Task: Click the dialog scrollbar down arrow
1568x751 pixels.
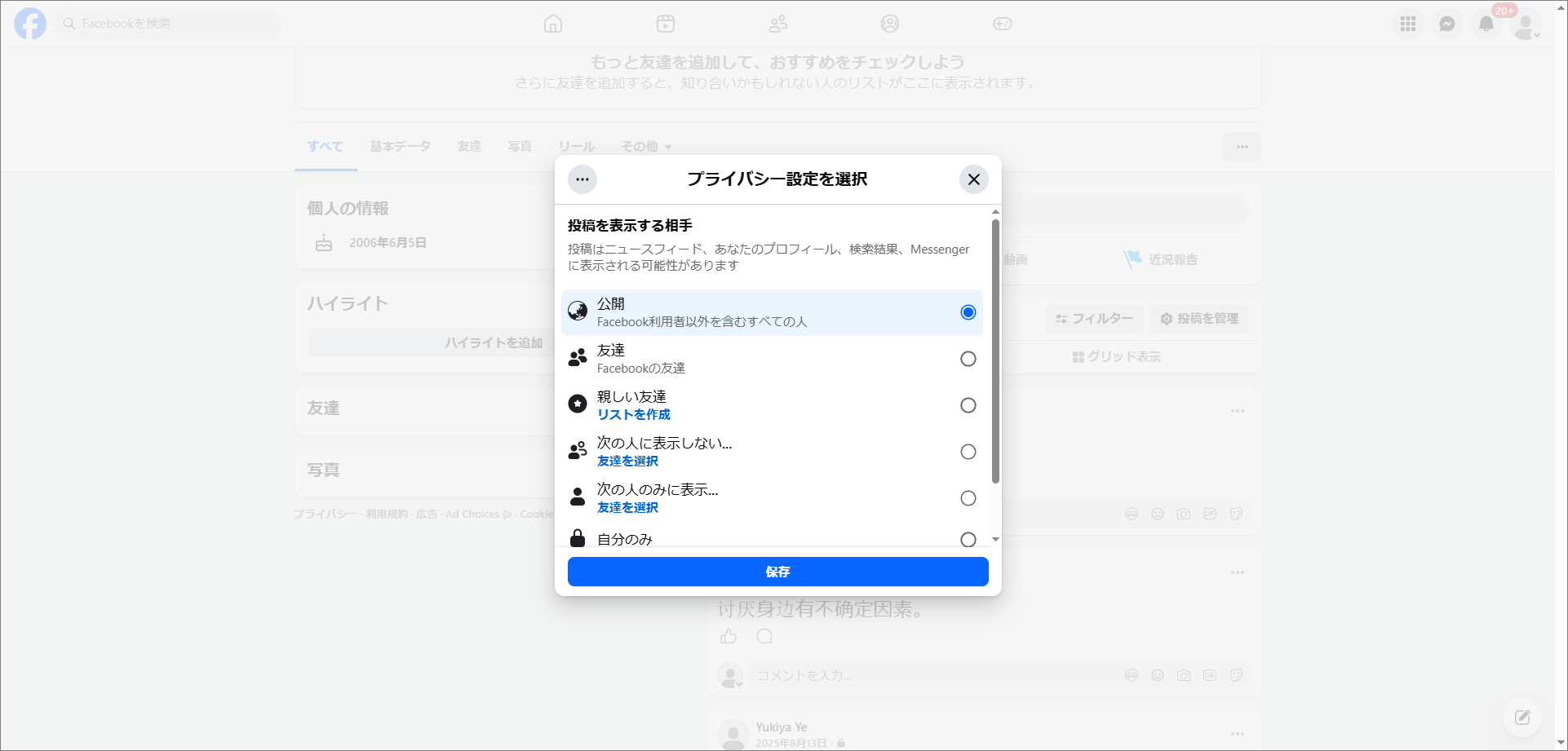Action: pos(995,540)
